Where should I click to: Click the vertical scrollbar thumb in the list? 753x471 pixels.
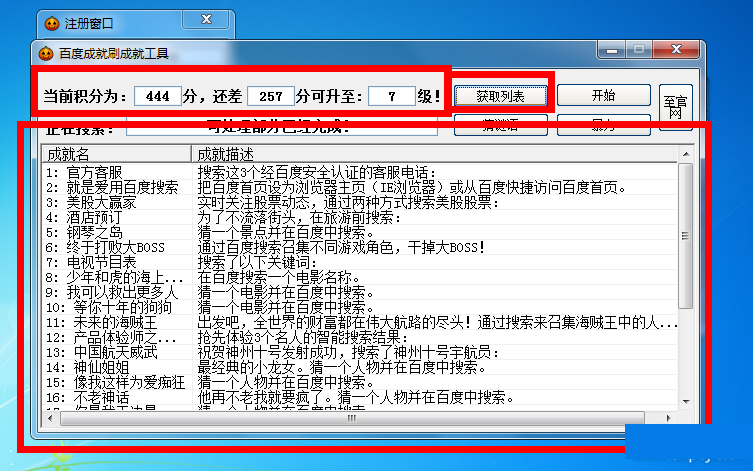coord(686,236)
